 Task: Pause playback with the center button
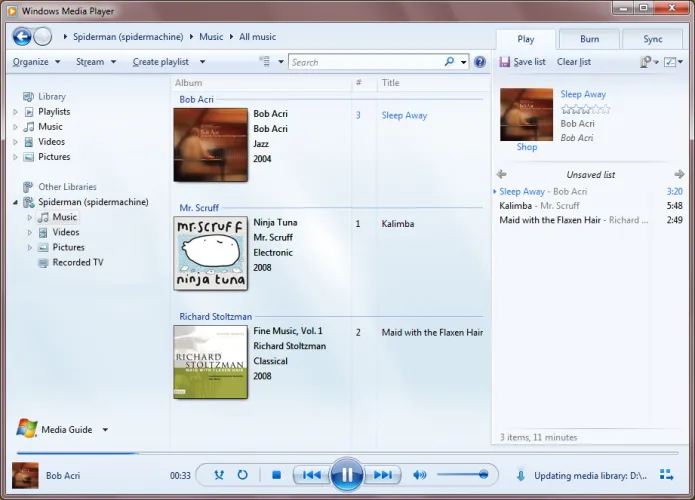[x=346, y=475]
